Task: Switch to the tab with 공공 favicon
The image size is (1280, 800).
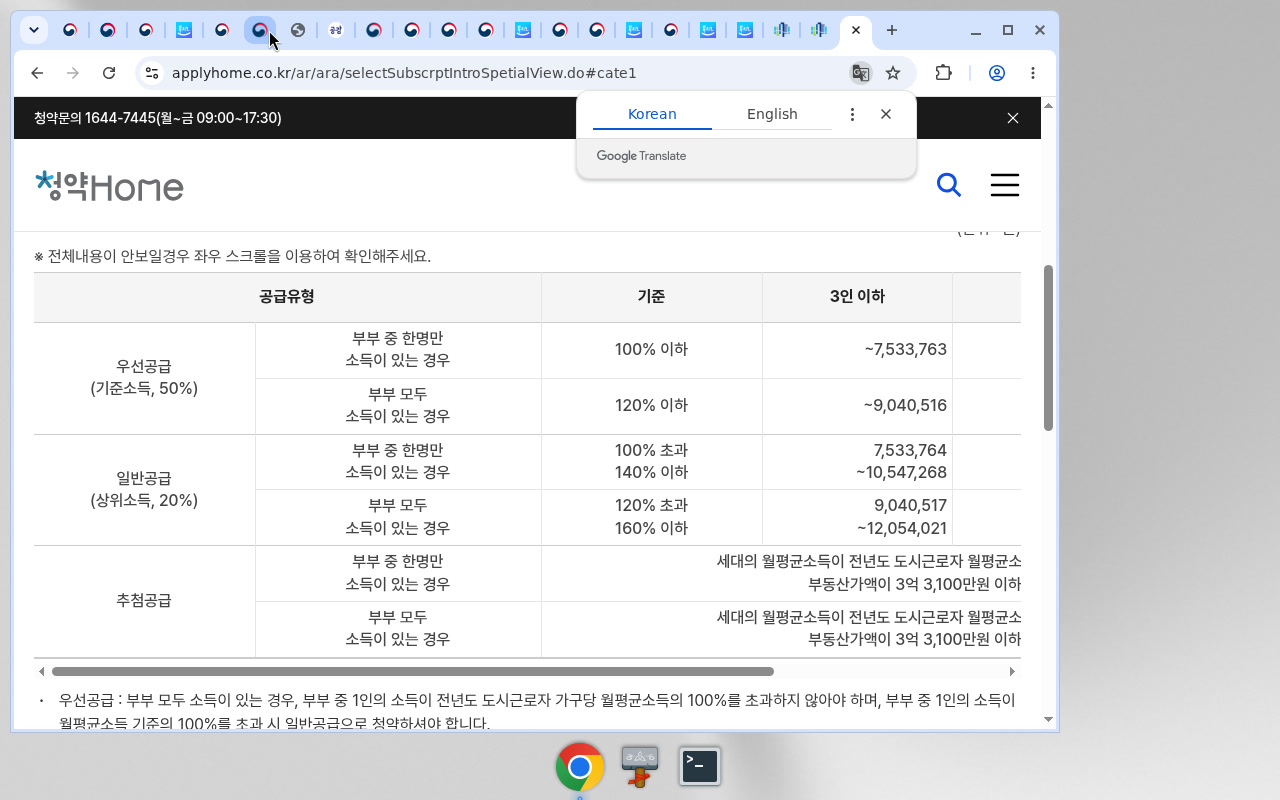Action: [x=336, y=30]
